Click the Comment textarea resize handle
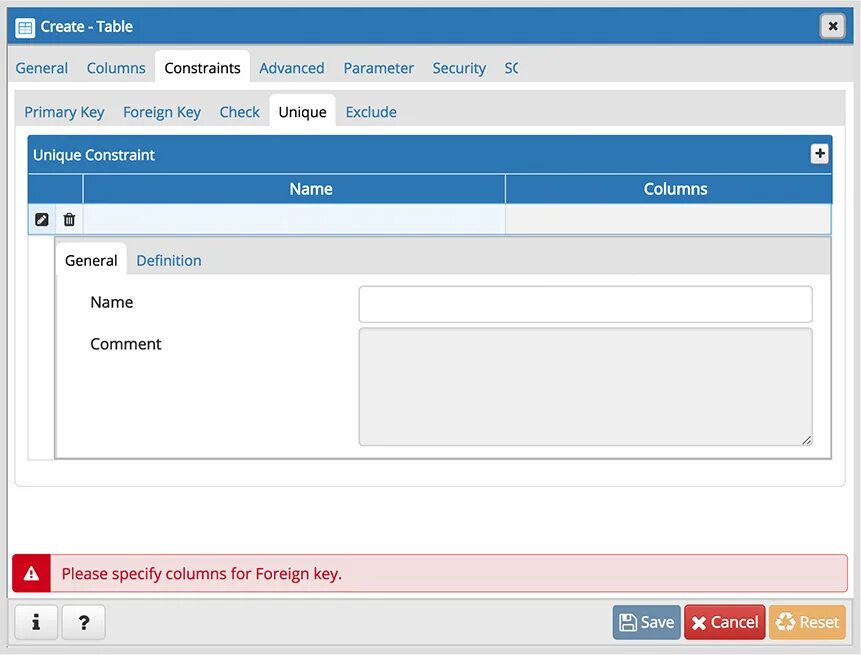861x655 pixels. [x=806, y=440]
